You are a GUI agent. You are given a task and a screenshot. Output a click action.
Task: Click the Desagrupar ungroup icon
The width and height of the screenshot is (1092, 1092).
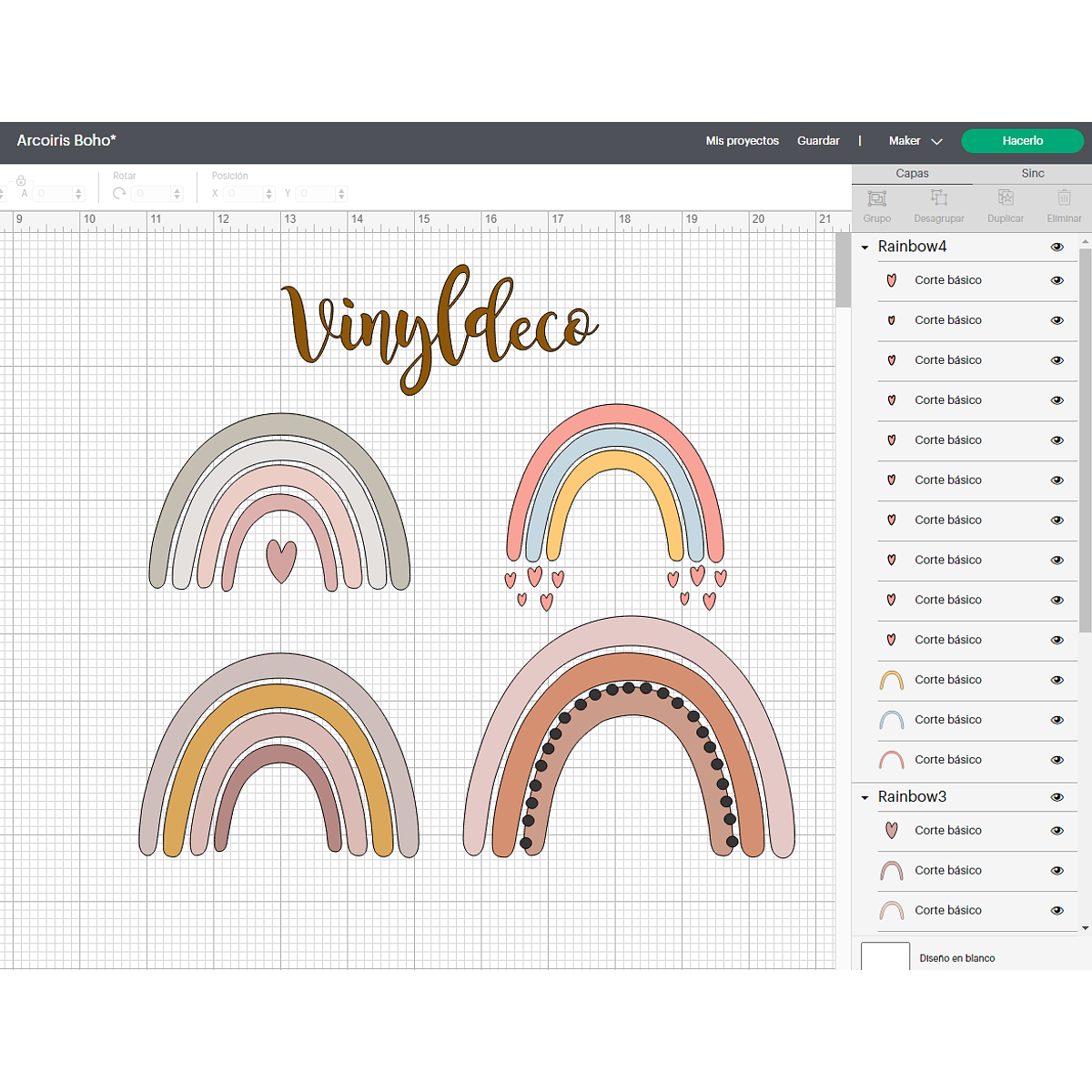[x=939, y=198]
